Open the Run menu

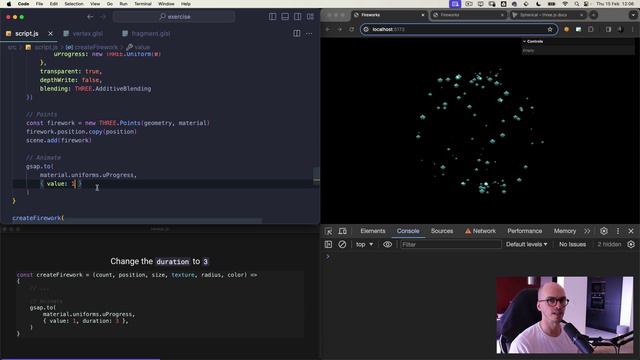tap(123, 4)
